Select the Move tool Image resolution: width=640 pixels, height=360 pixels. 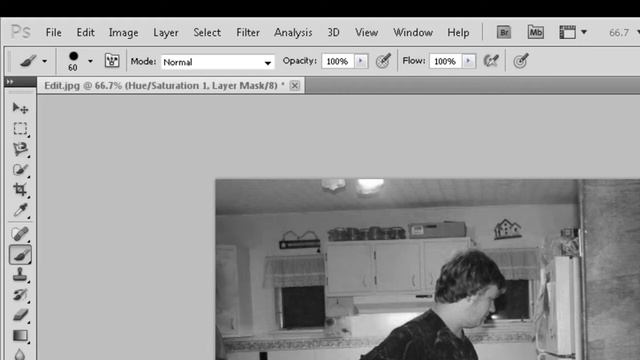[20, 108]
